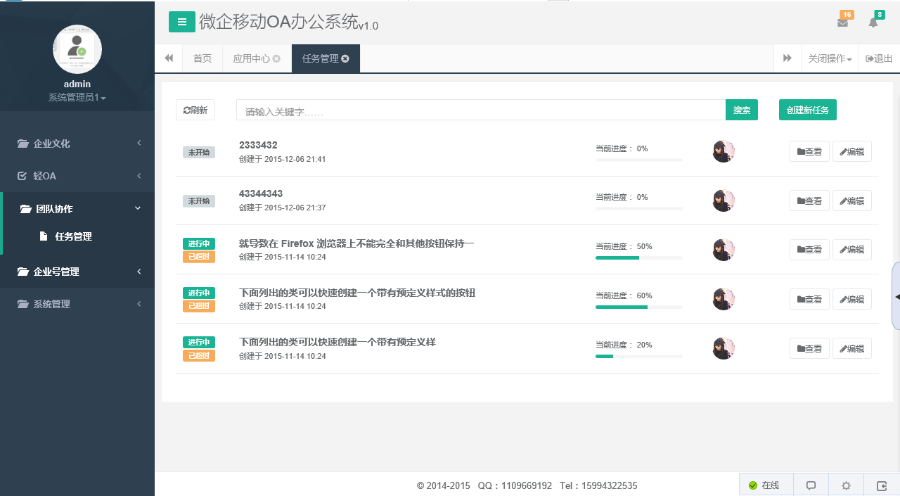Click the green hamburger menu toggle button
The height and width of the screenshot is (496, 900).
181,22
